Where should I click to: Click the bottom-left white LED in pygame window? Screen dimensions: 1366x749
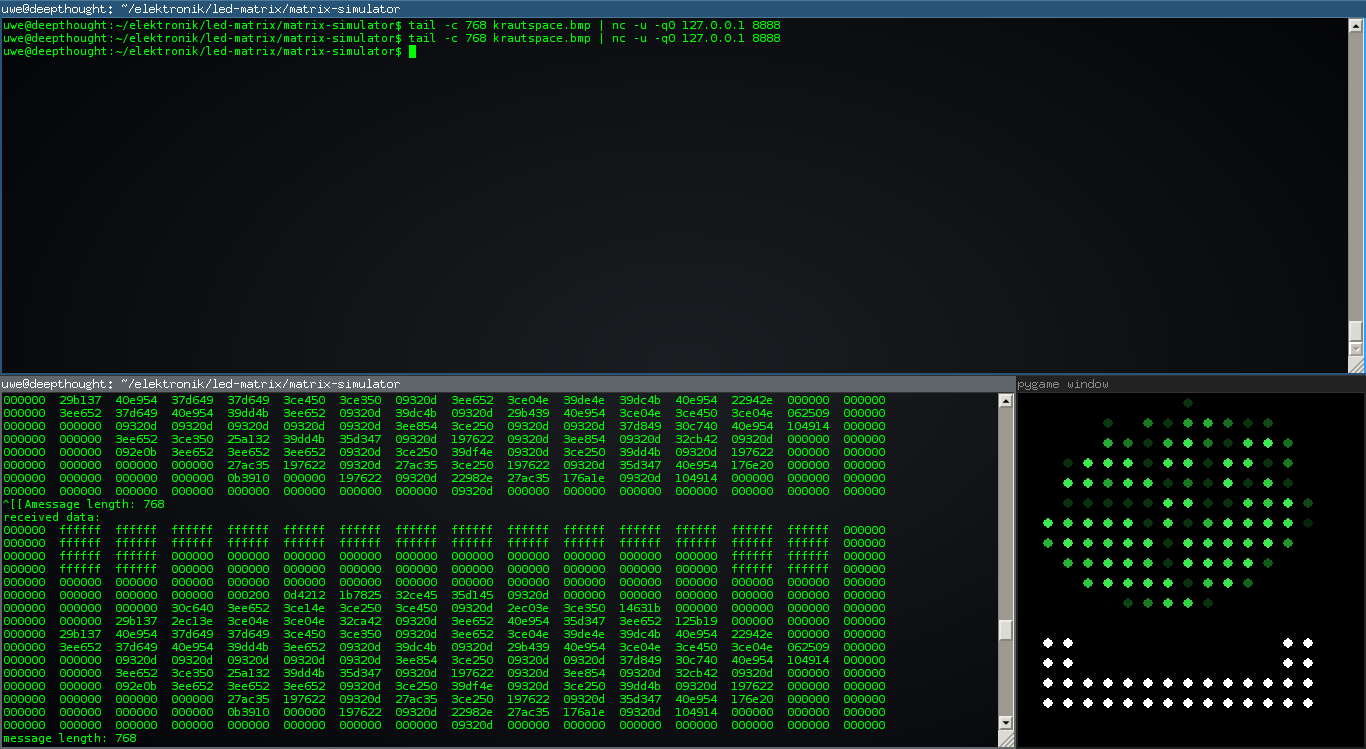pyautogui.click(x=1048, y=703)
